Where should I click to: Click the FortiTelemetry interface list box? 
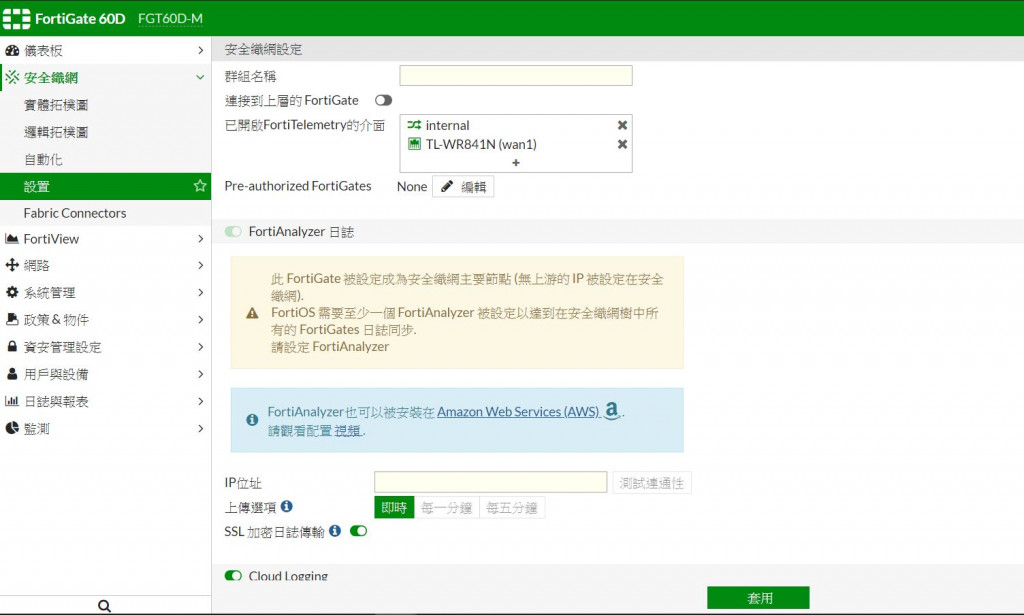pyautogui.click(x=516, y=144)
